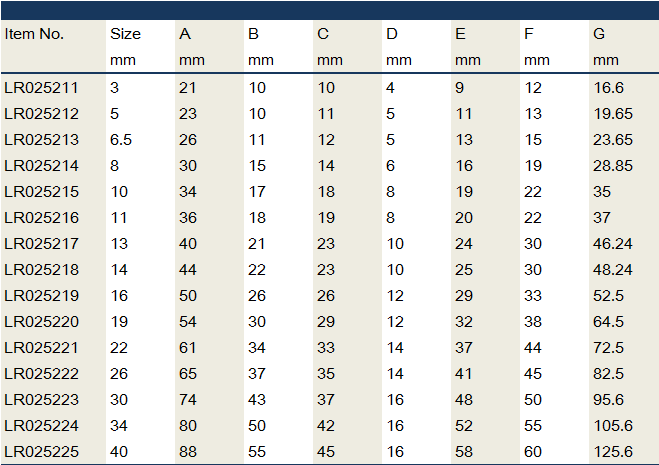Click the A value 61
This screenshot has width=659, height=465.
187,348
